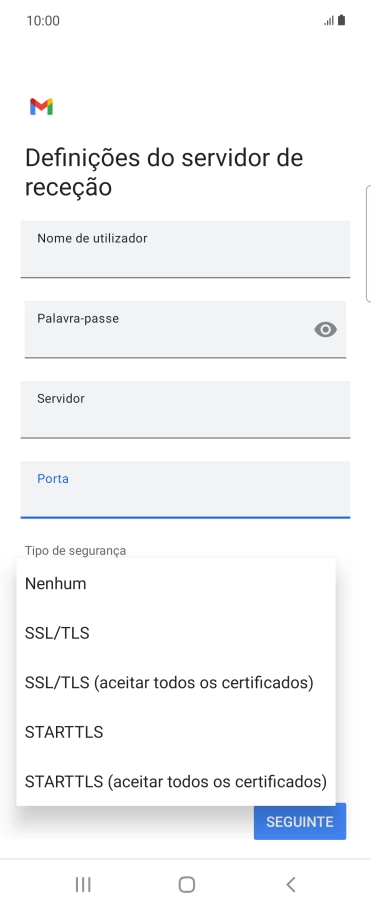Go back with the navigation arrow

291,884
